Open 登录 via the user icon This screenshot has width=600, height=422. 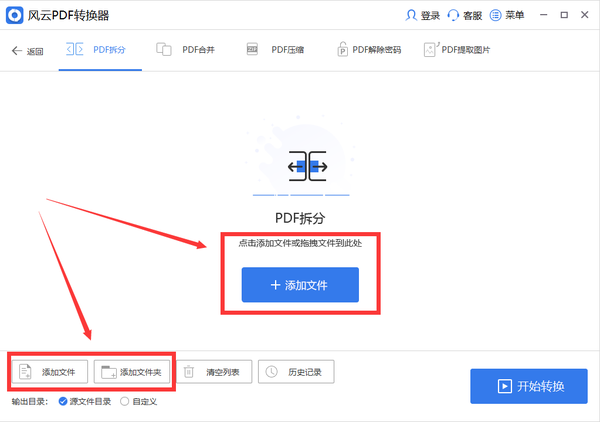(422, 16)
